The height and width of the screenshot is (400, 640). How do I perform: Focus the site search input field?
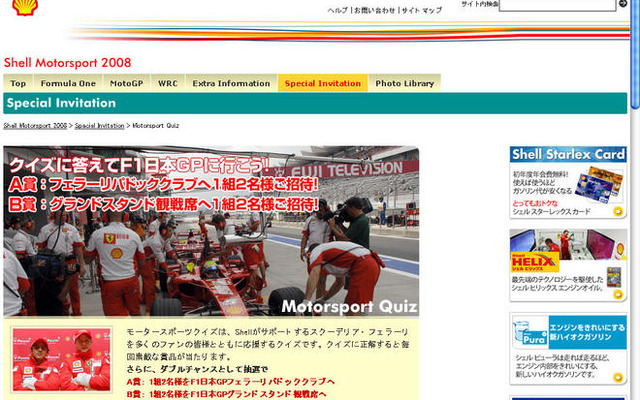558,5
